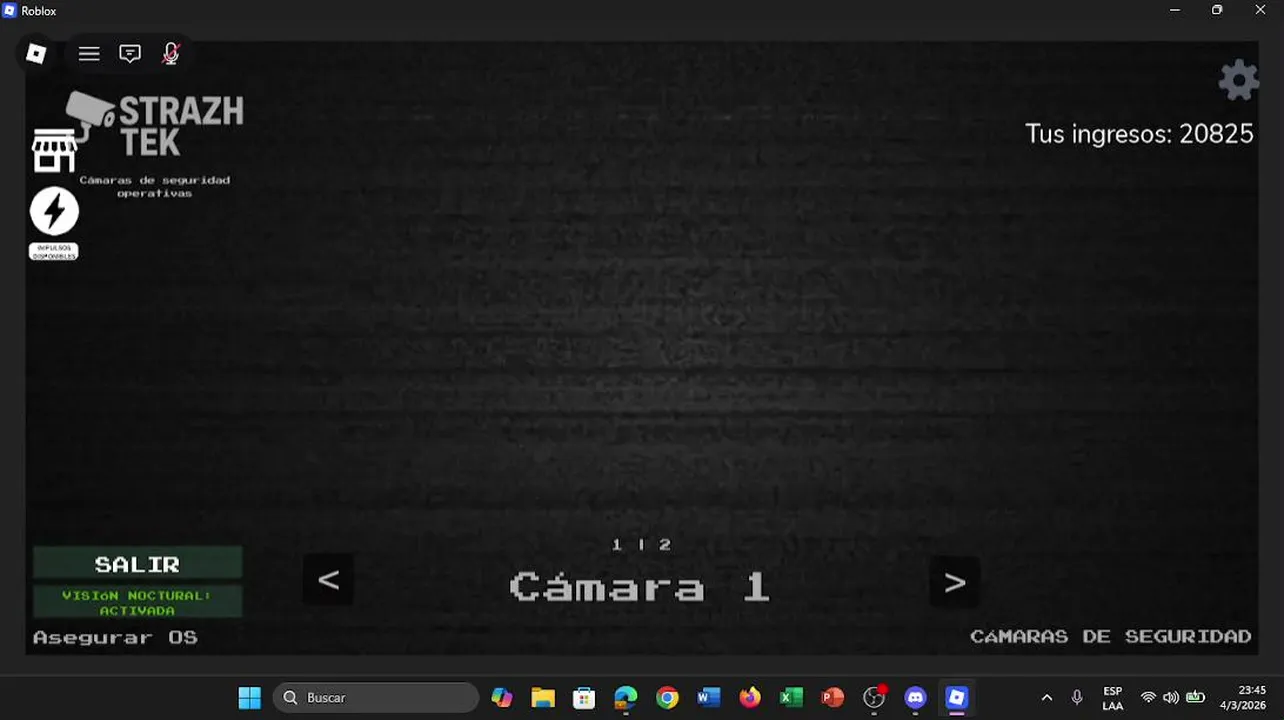Open Copilot from the taskbar
Viewport: 1284px width, 720px height.
pyautogui.click(x=502, y=697)
